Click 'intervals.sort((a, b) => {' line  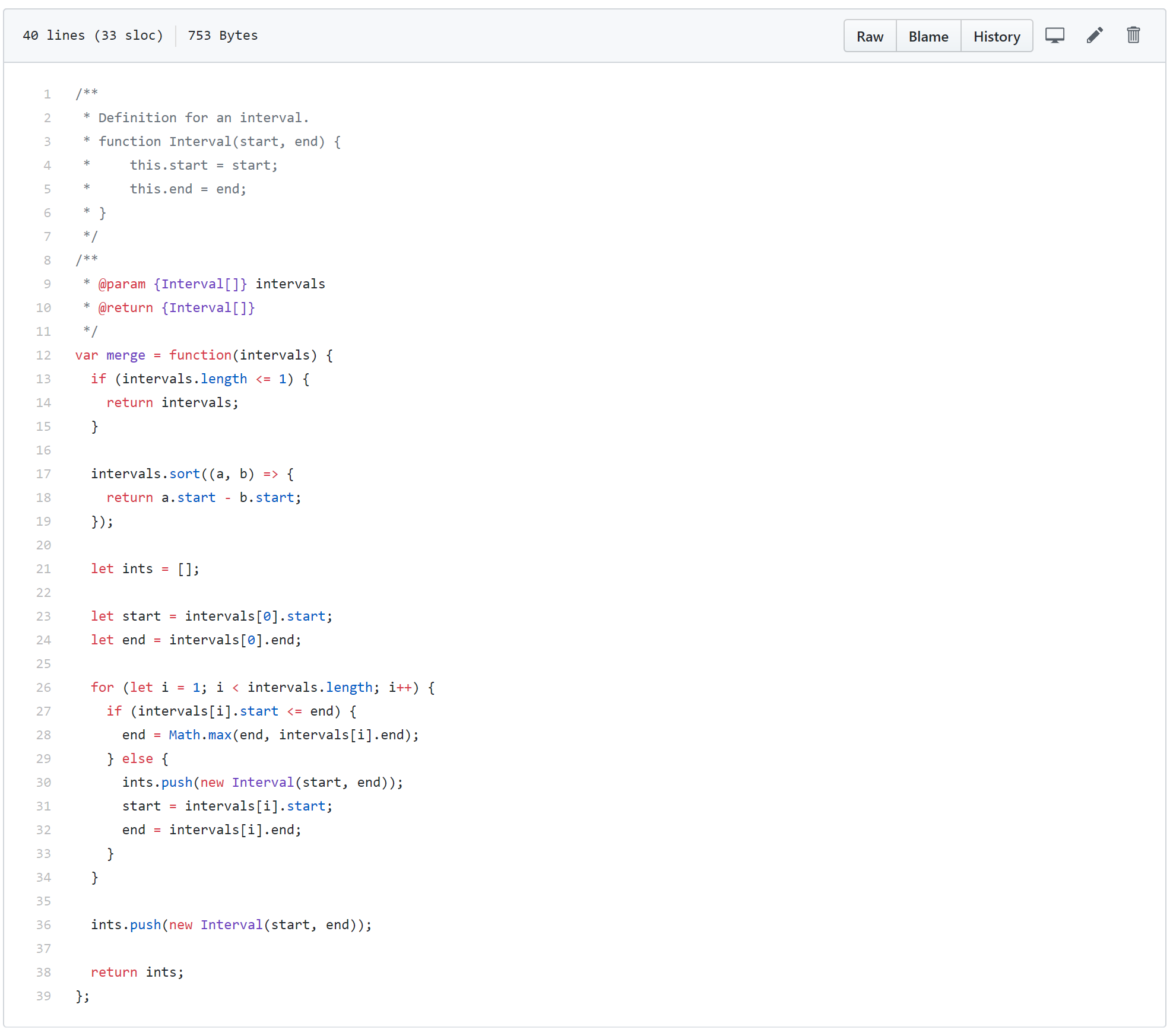(192, 473)
